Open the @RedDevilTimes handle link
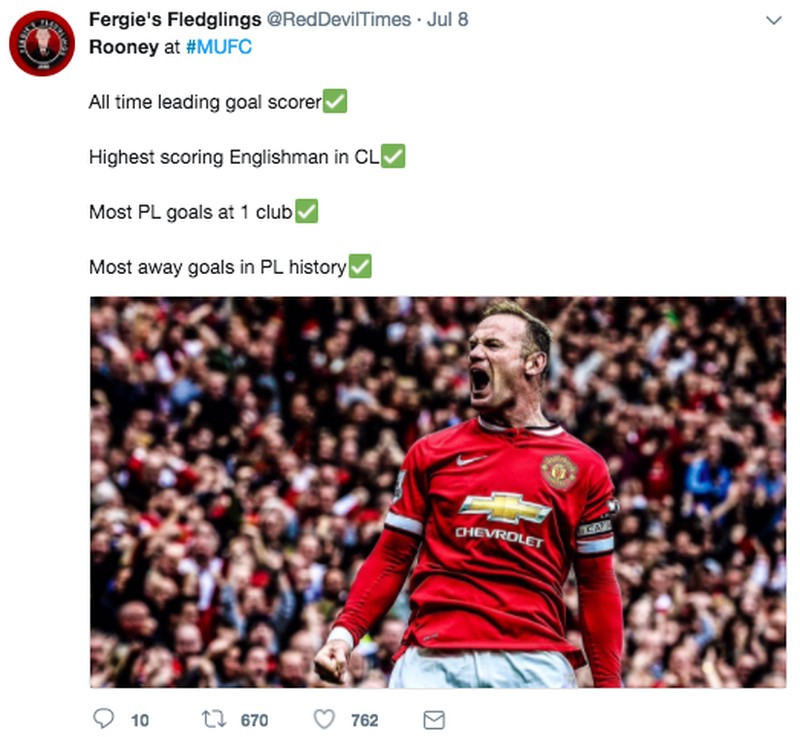 coord(339,19)
